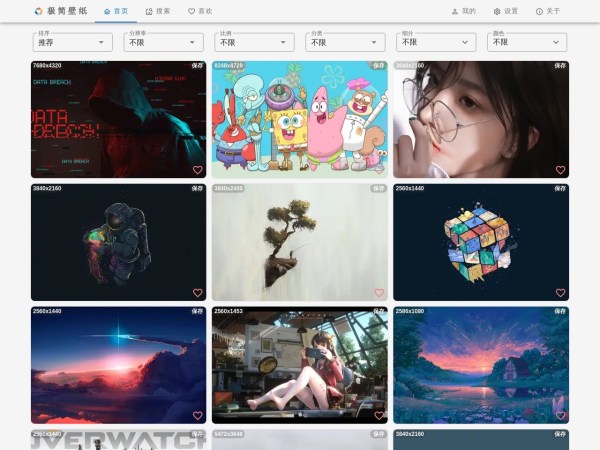Like the lakeside cabin sunset wallpaper

(560, 416)
